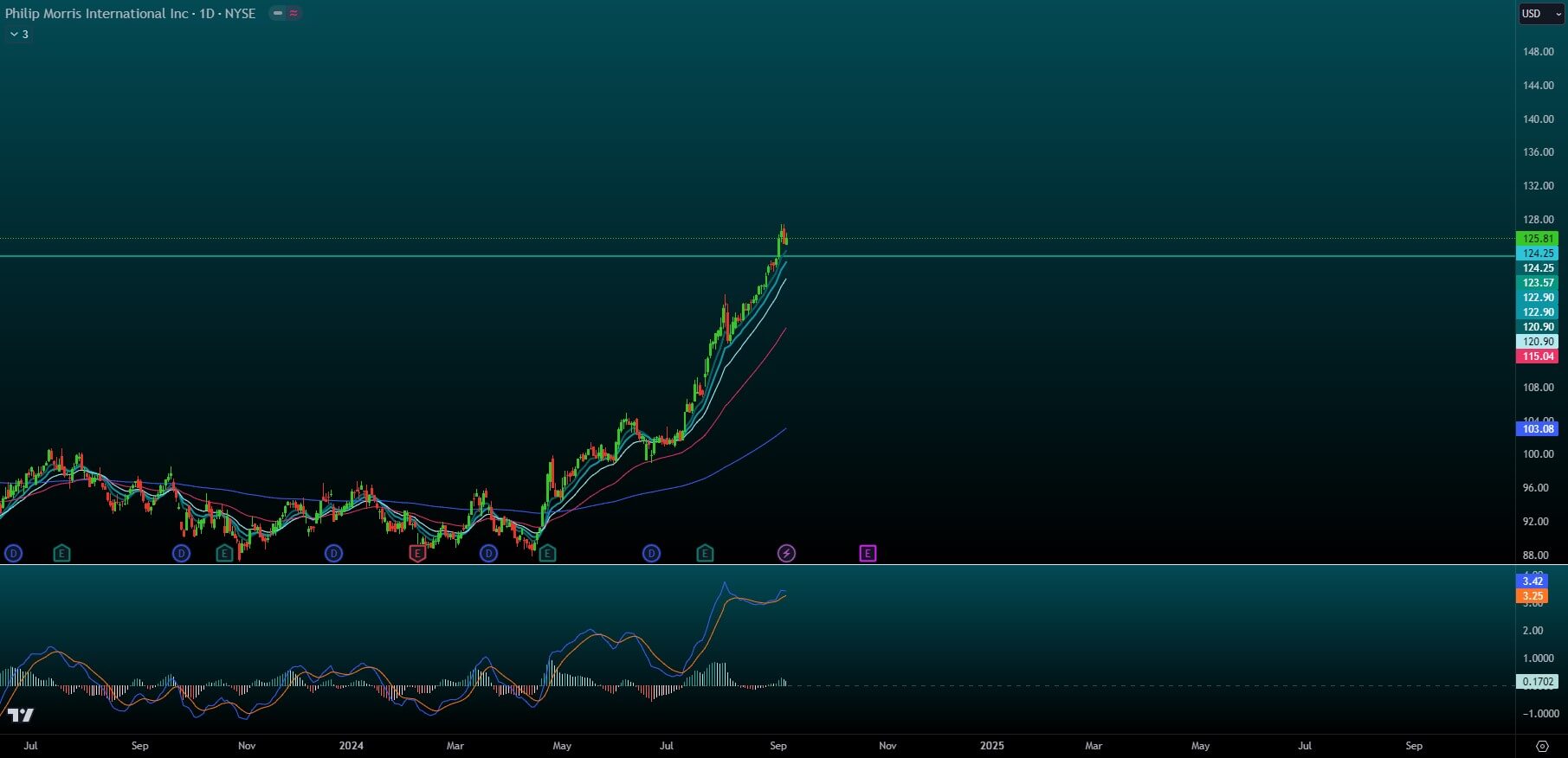Click the 2025 label on time axis
Image resolution: width=1568 pixels, height=758 pixels.
point(991,746)
